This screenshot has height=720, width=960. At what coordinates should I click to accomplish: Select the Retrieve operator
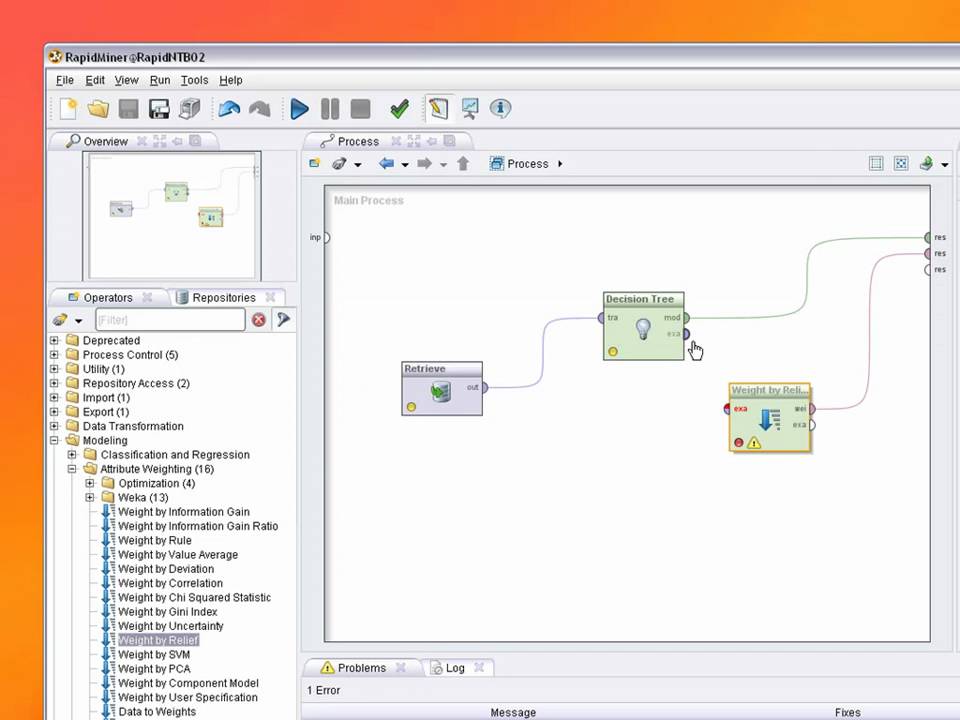coord(442,389)
